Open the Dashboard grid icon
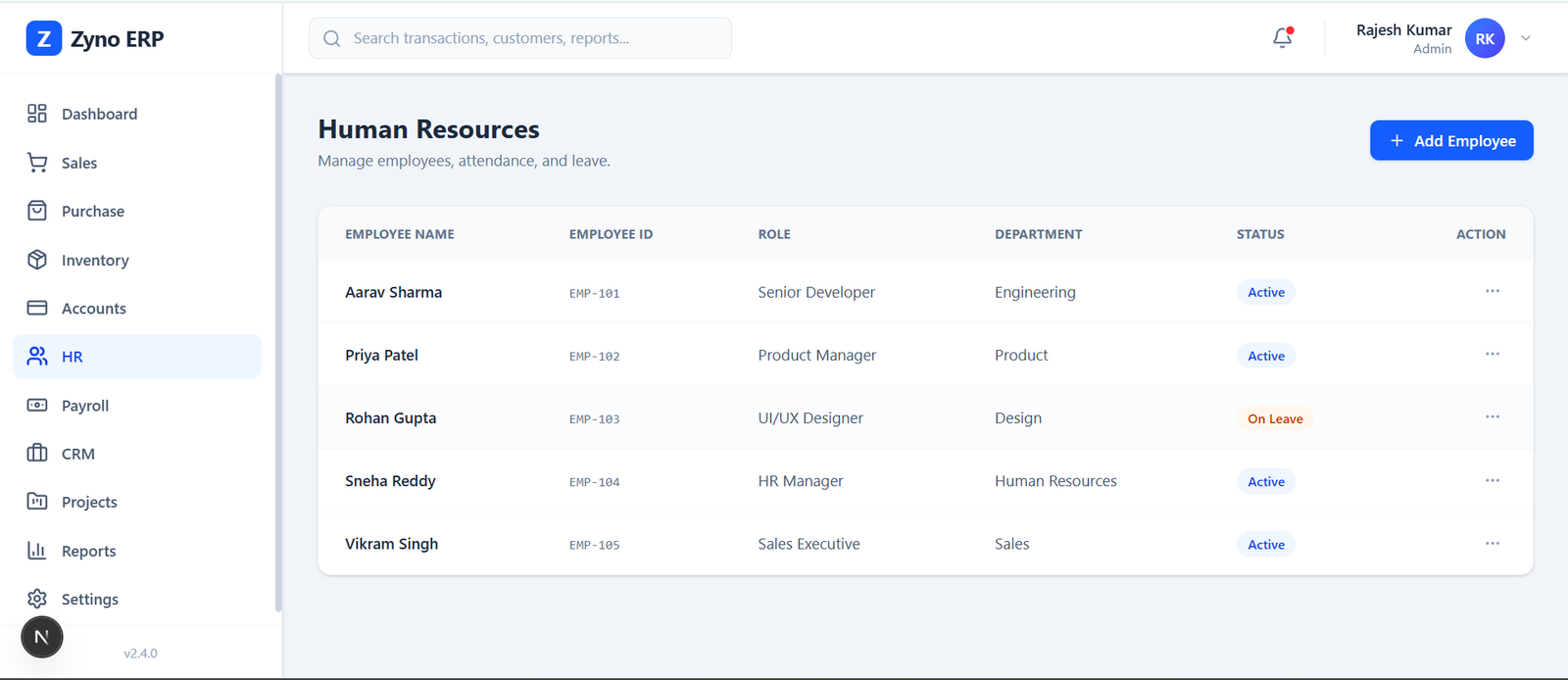This screenshot has height=680, width=1568. pos(37,114)
